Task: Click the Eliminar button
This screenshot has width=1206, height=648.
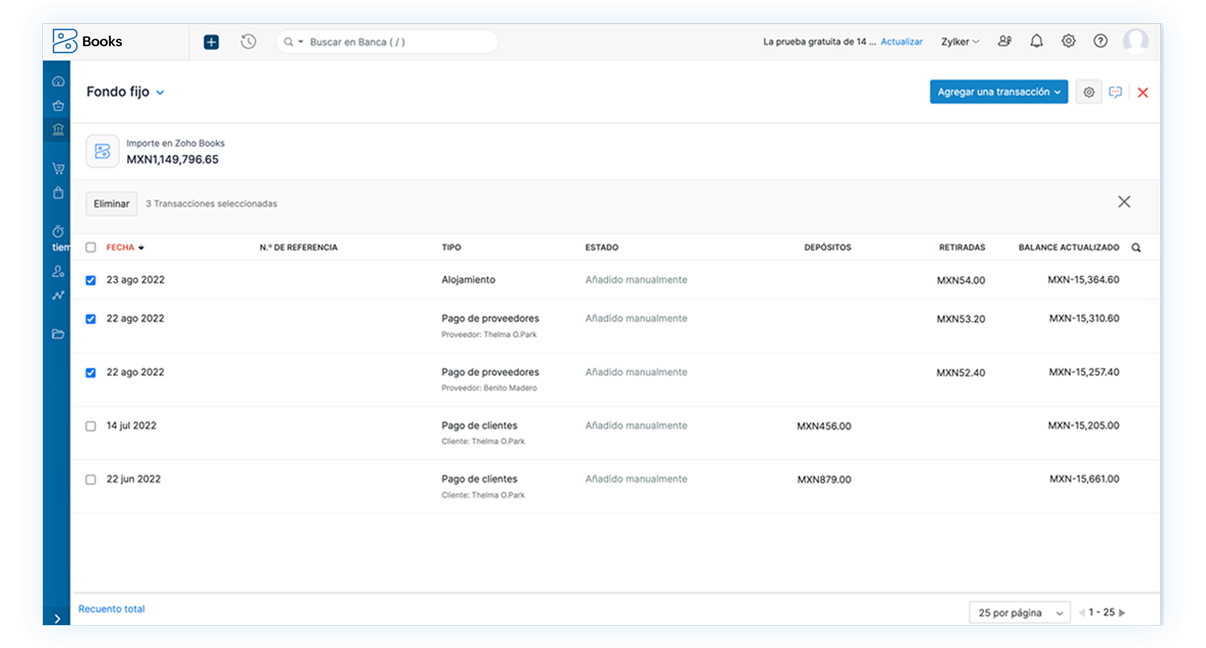Action: pyautogui.click(x=111, y=204)
